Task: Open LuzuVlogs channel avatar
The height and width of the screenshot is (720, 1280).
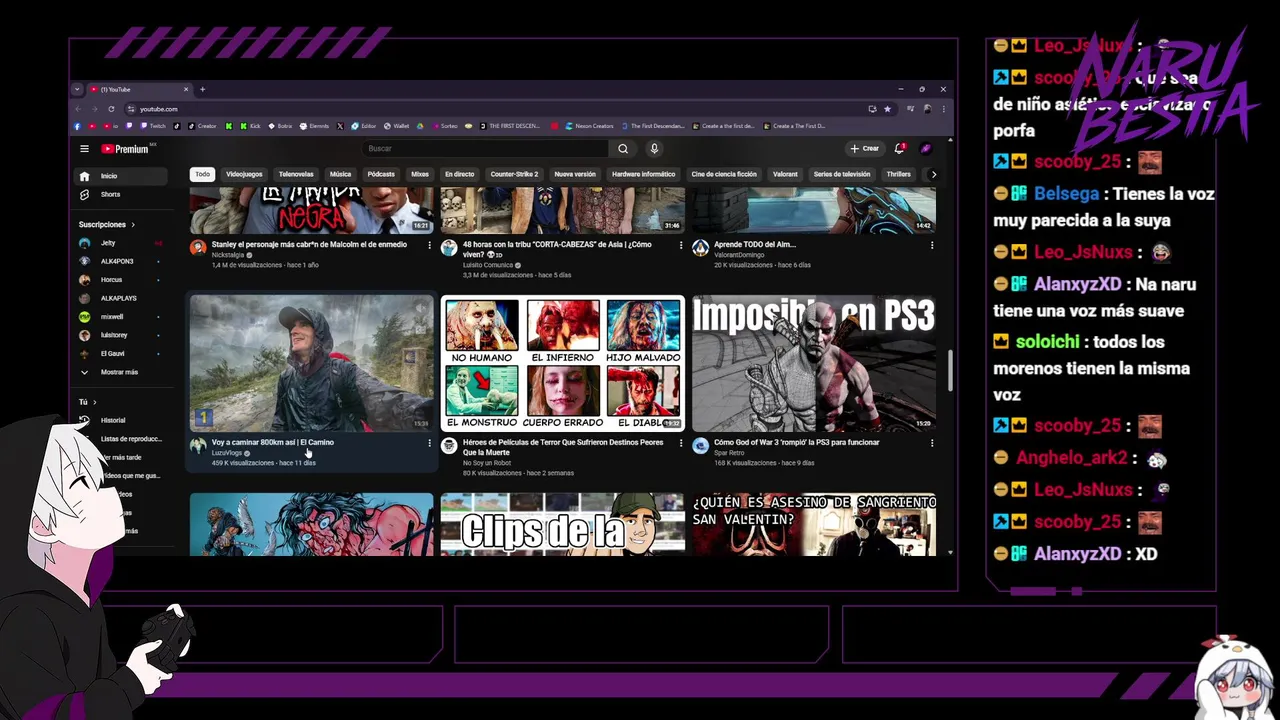Action: coord(198,445)
